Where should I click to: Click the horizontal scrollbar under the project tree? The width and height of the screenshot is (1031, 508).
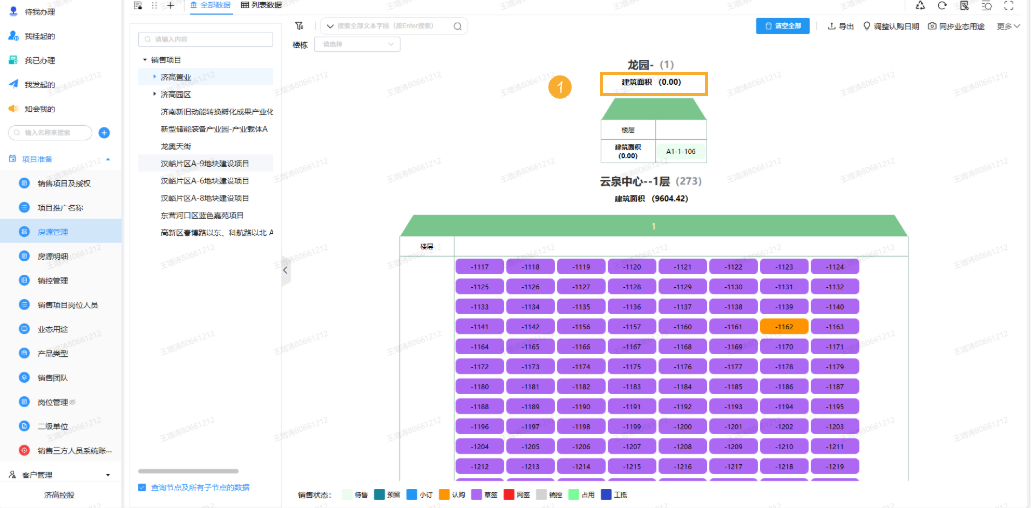tap(188, 471)
